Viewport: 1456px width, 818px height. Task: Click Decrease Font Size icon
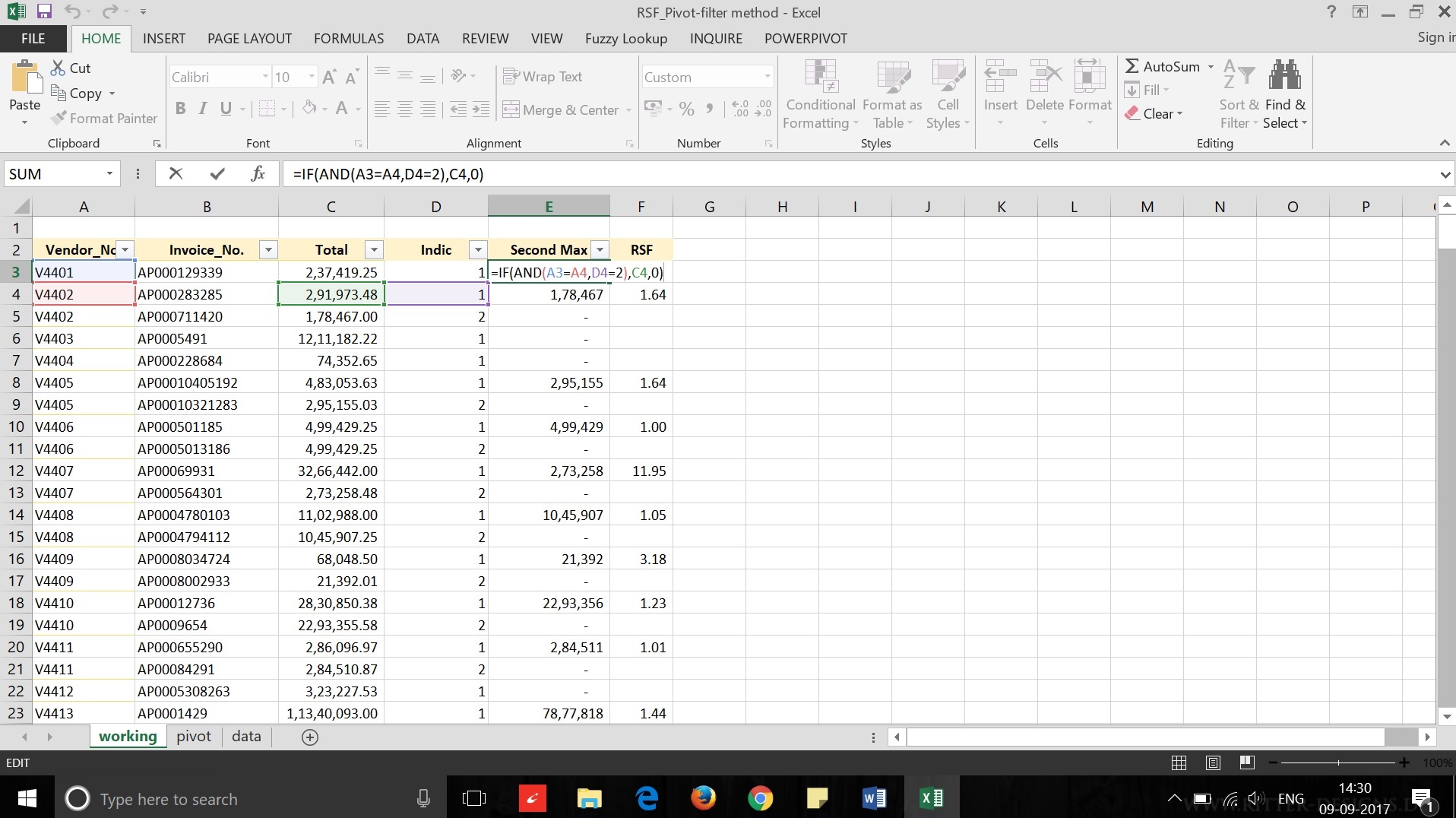(x=352, y=77)
